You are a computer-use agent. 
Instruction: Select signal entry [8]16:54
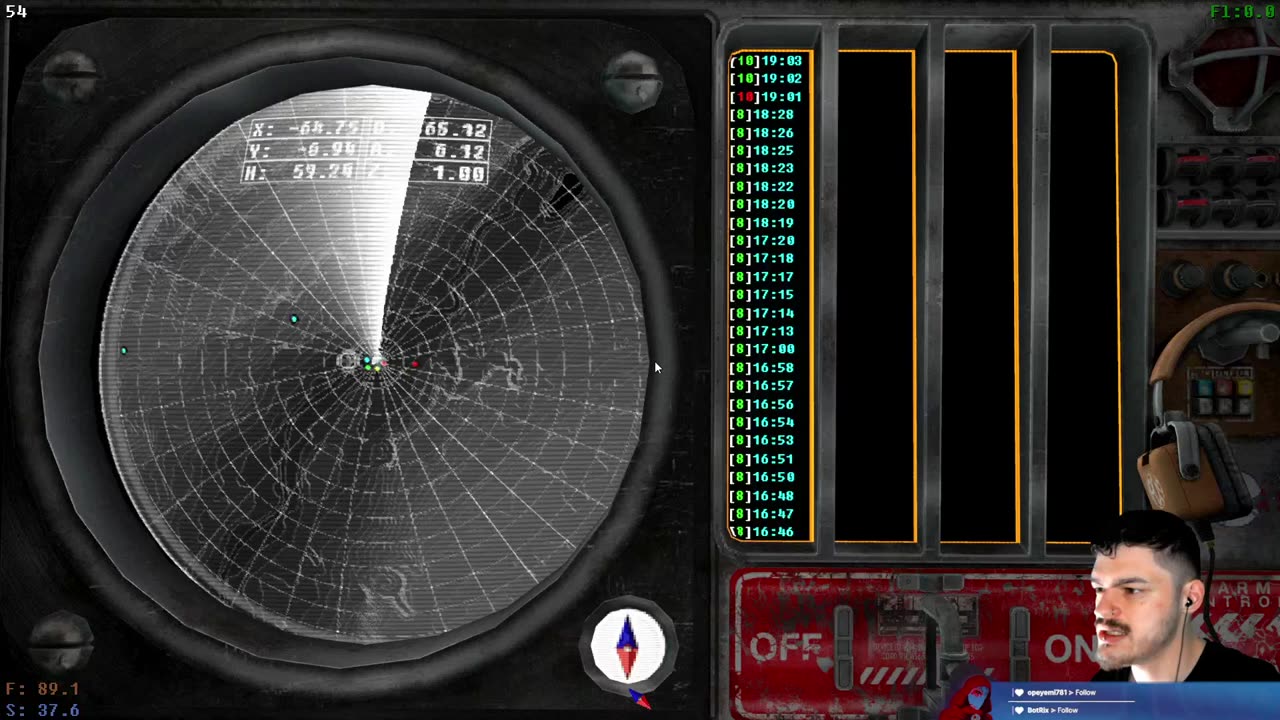click(x=764, y=422)
